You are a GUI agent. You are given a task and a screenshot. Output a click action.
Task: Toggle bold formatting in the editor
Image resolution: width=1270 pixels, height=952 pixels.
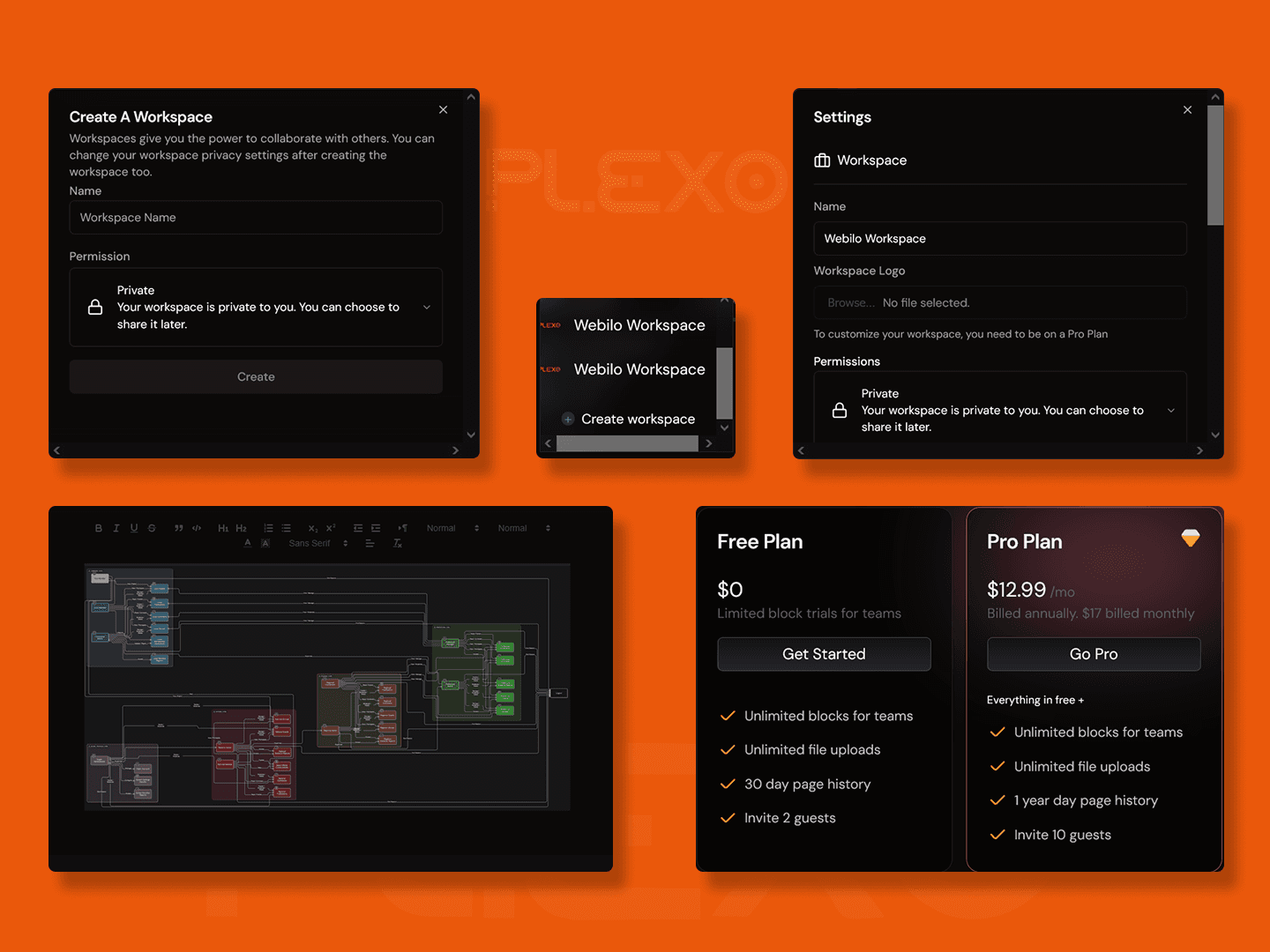point(99,528)
